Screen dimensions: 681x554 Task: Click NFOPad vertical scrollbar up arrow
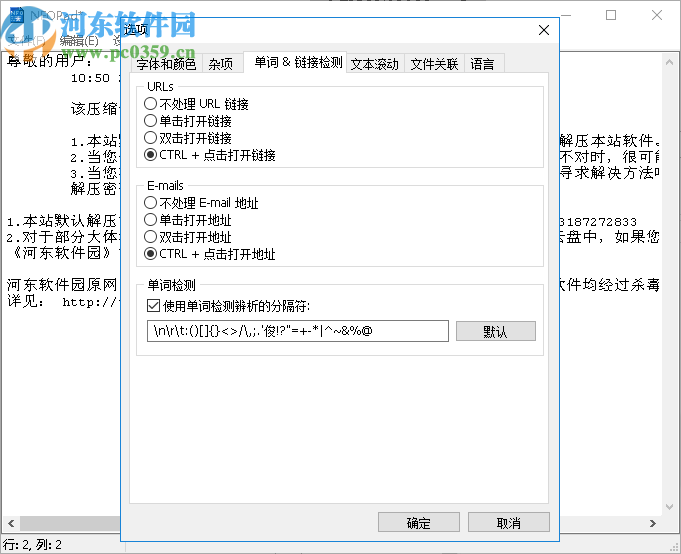pos(669,63)
